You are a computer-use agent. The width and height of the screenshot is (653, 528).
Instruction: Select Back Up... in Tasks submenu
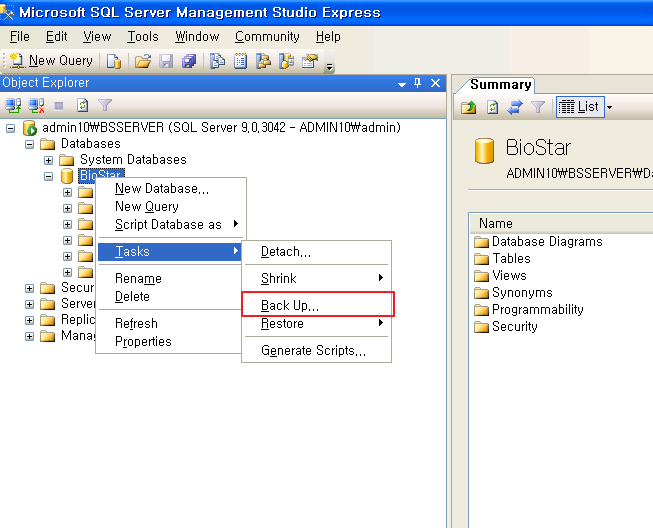point(317,305)
